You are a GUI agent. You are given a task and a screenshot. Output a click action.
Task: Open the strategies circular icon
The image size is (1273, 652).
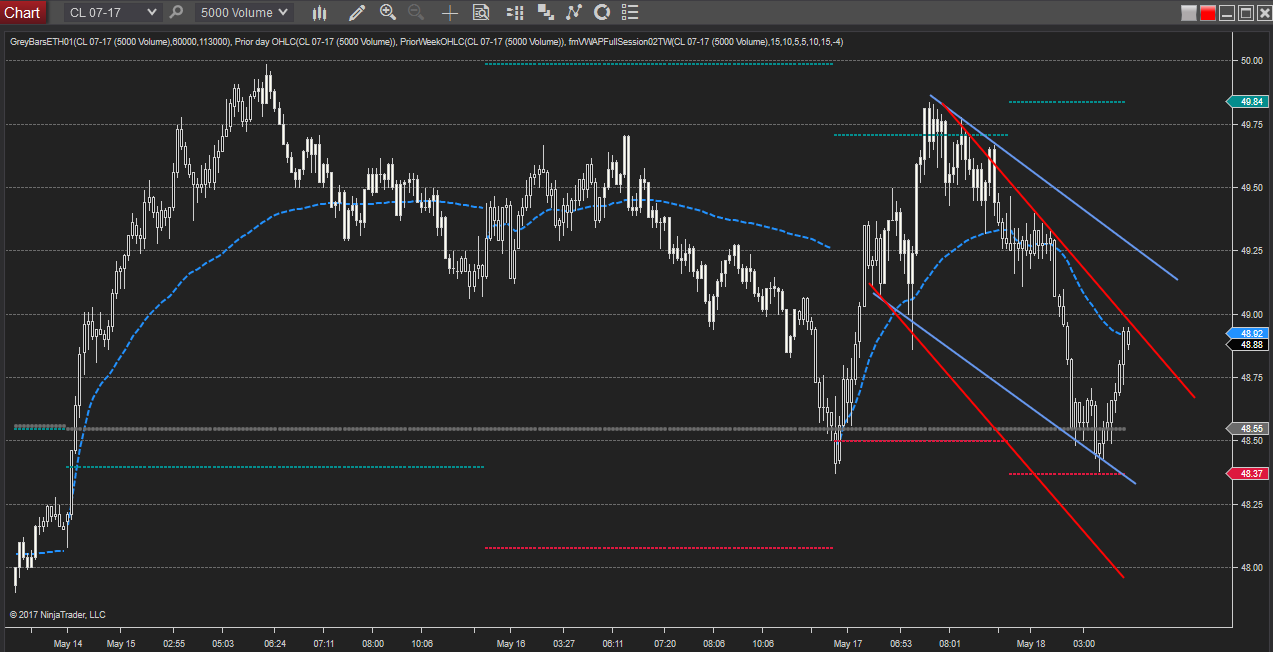602,12
